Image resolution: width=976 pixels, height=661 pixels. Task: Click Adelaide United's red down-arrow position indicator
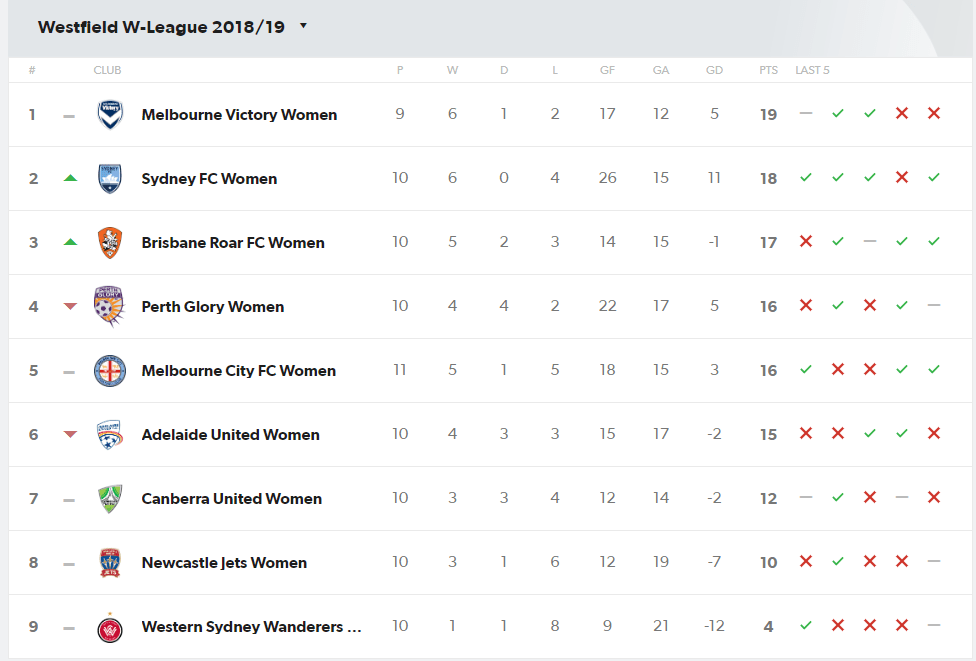click(70, 434)
